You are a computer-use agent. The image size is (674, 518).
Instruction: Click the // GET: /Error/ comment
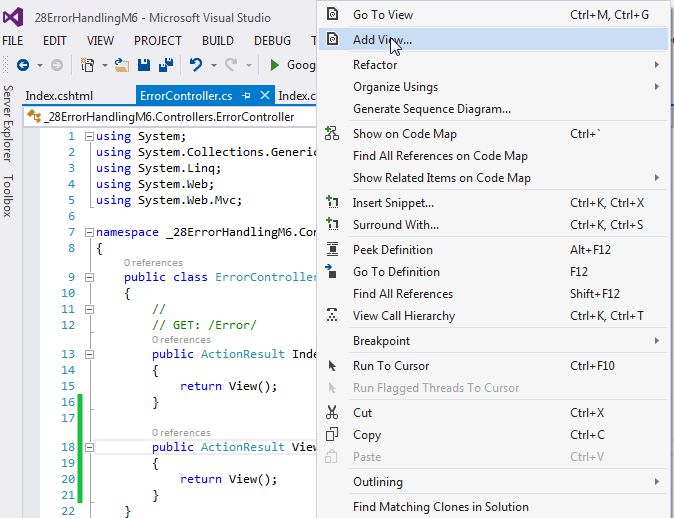tap(204, 325)
